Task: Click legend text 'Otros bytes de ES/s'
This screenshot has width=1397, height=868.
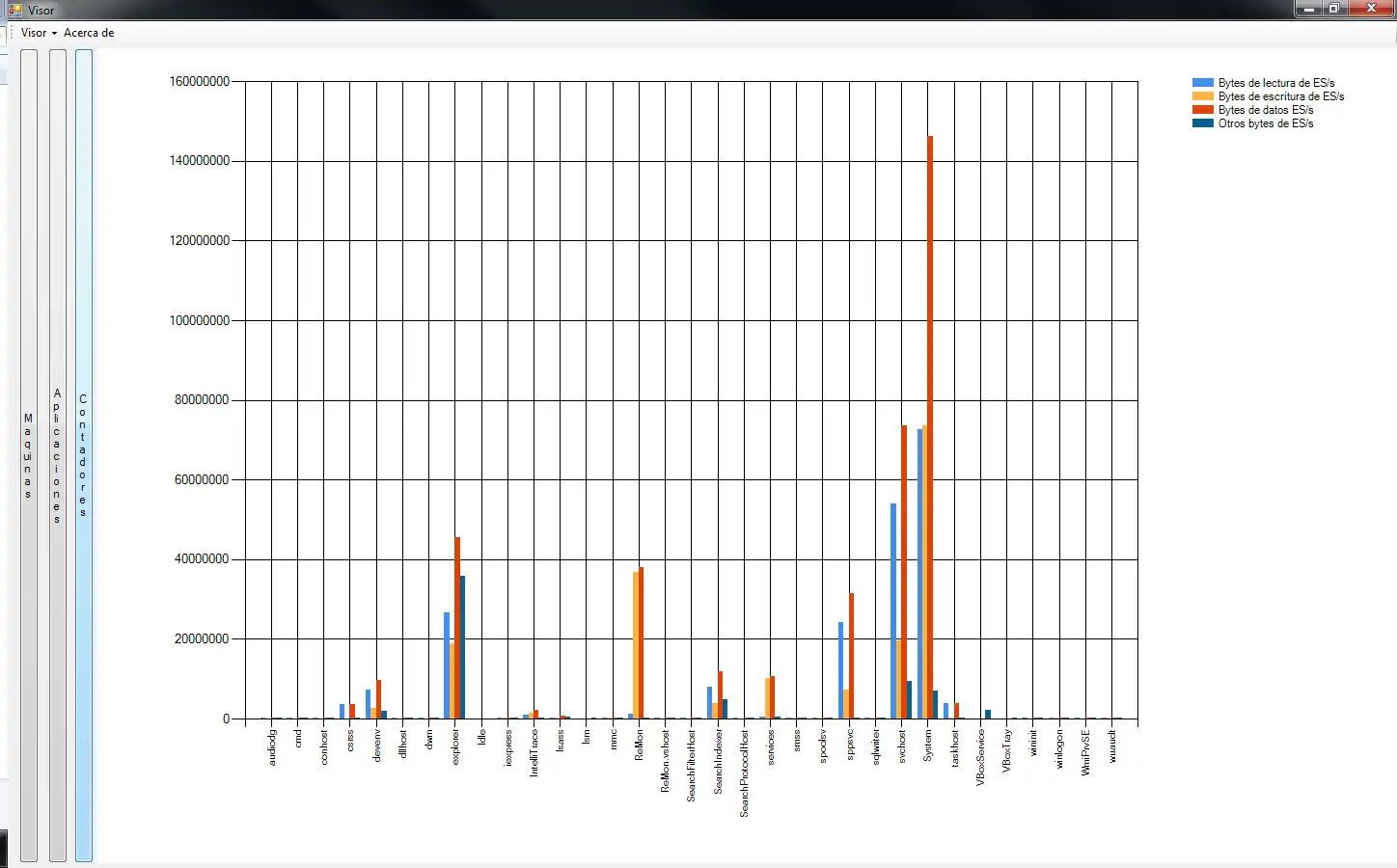Action: click(1266, 123)
